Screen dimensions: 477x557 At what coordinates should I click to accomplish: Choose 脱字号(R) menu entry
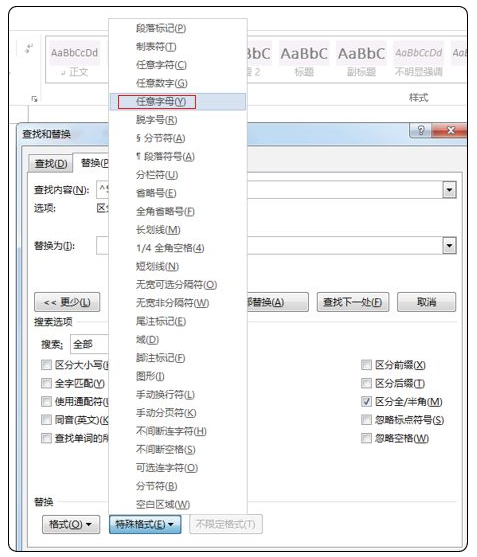point(178,120)
